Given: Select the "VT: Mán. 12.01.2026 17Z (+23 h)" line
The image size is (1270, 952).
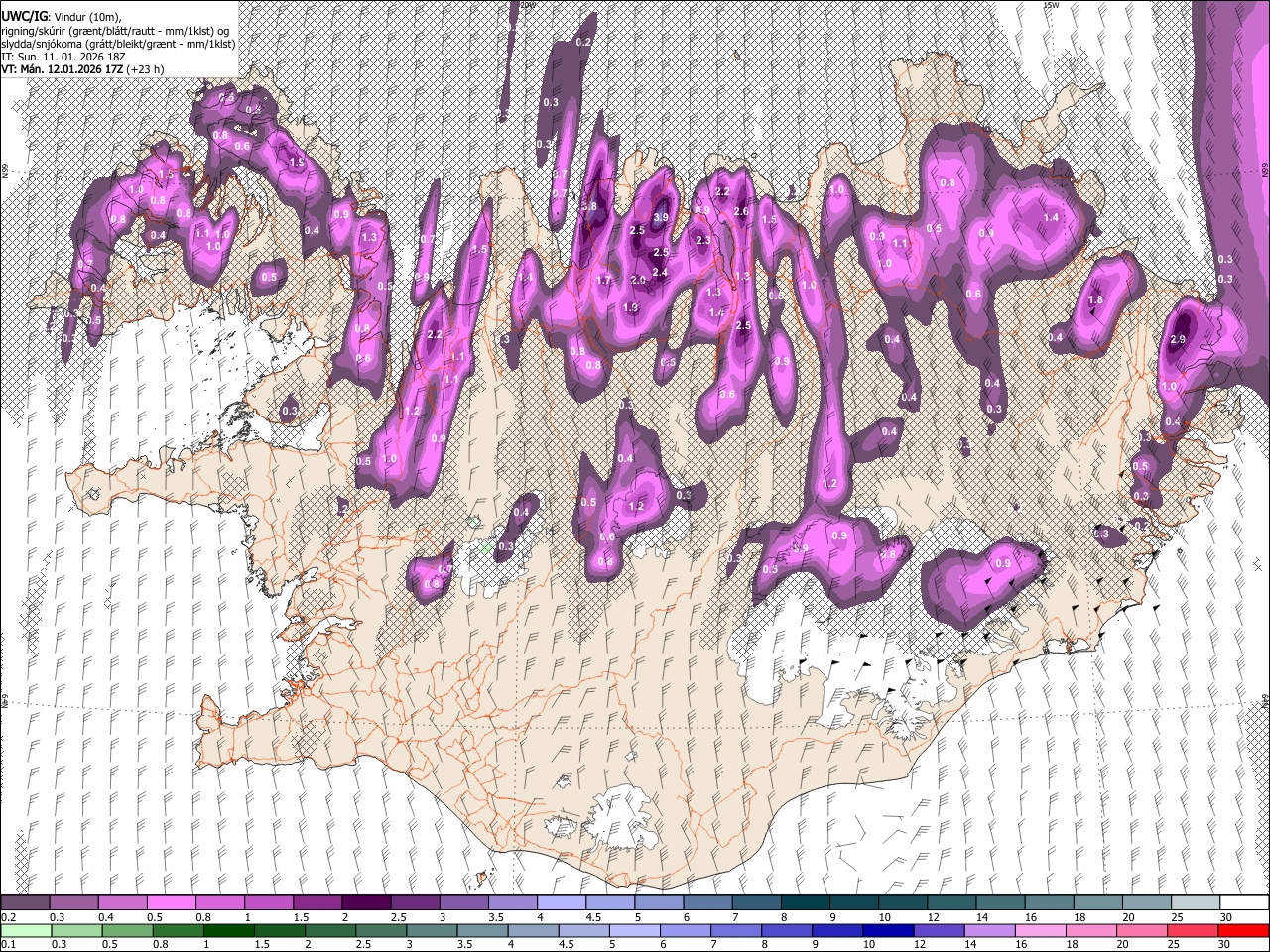Looking at the screenshot, I should [x=82, y=69].
